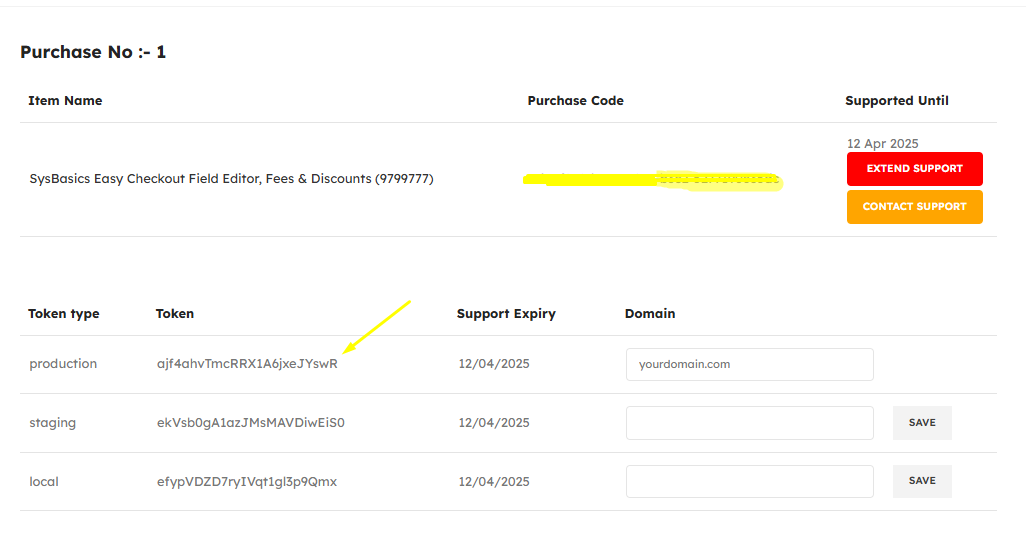The width and height of the screenshot is (1026, 539).
Task: Click the Token column header
Action: point(175,313)
